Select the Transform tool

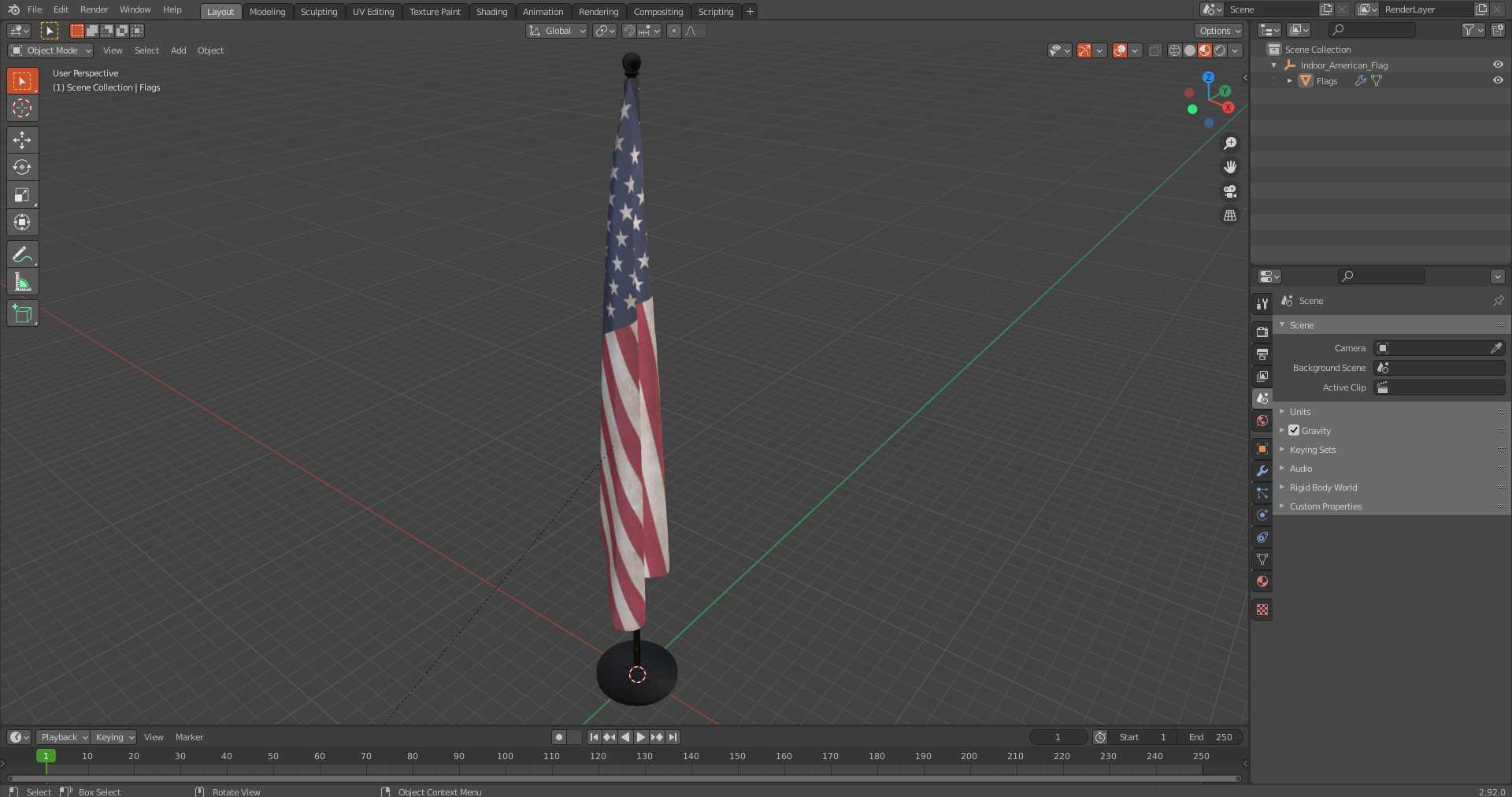[22, 223]
